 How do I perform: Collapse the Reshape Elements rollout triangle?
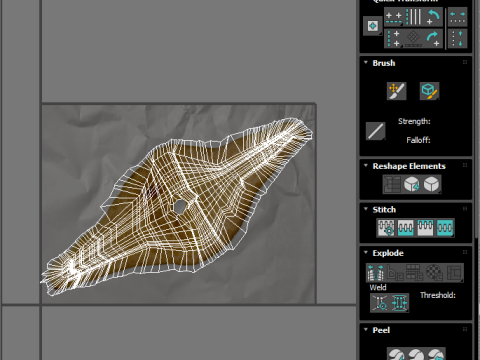point(366,166)
